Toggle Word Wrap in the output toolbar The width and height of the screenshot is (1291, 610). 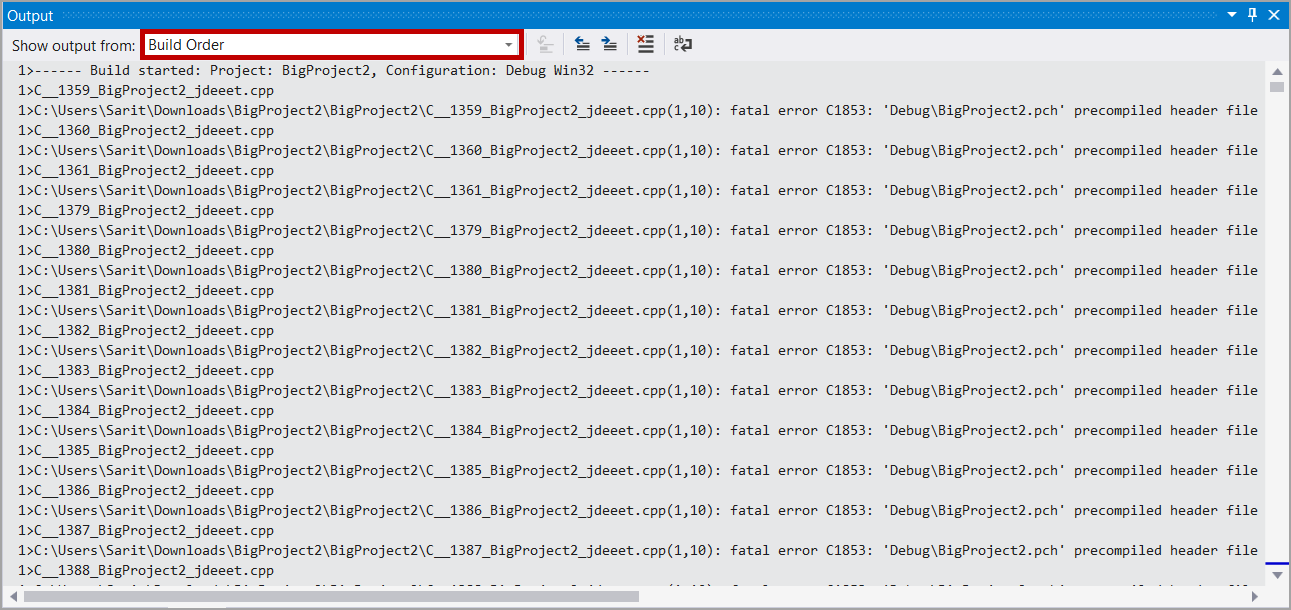point(683,44)
